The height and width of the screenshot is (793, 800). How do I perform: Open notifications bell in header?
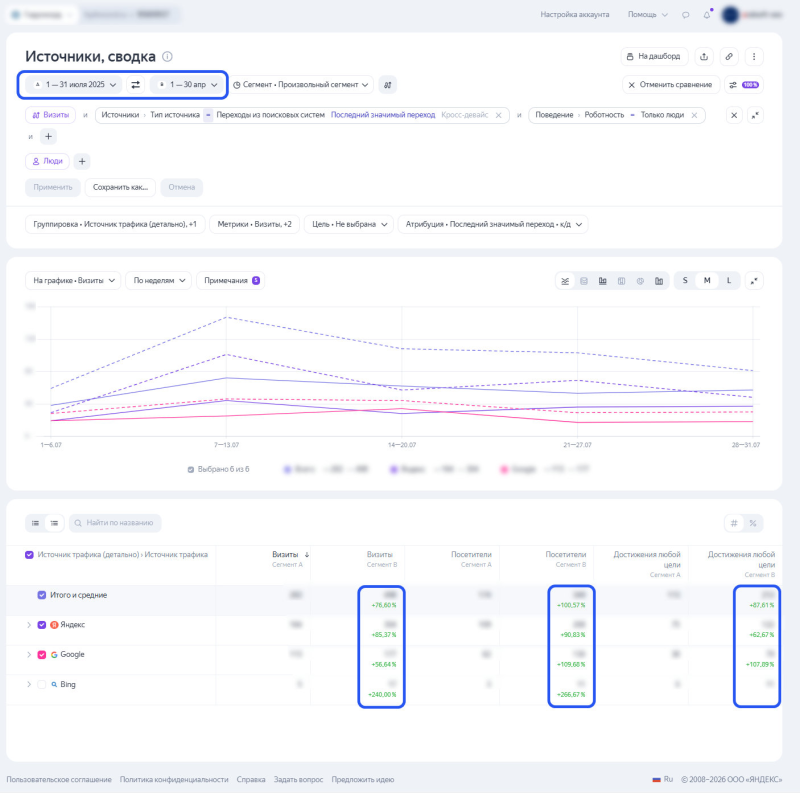click(707, 15)
